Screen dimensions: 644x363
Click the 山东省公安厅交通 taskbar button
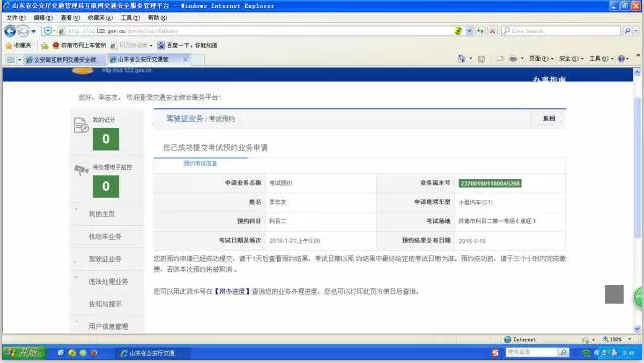point(153,353)
